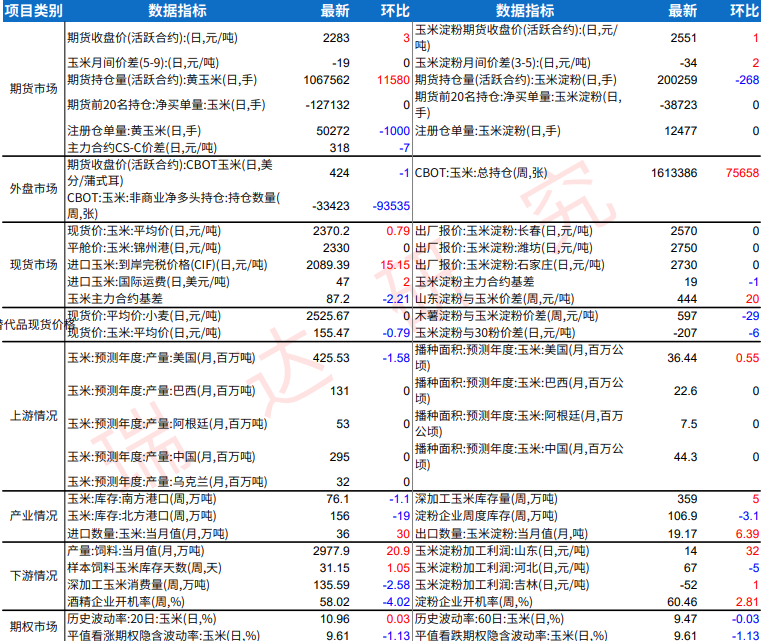Click the value 9.47 60-day historical volatility

685,619
